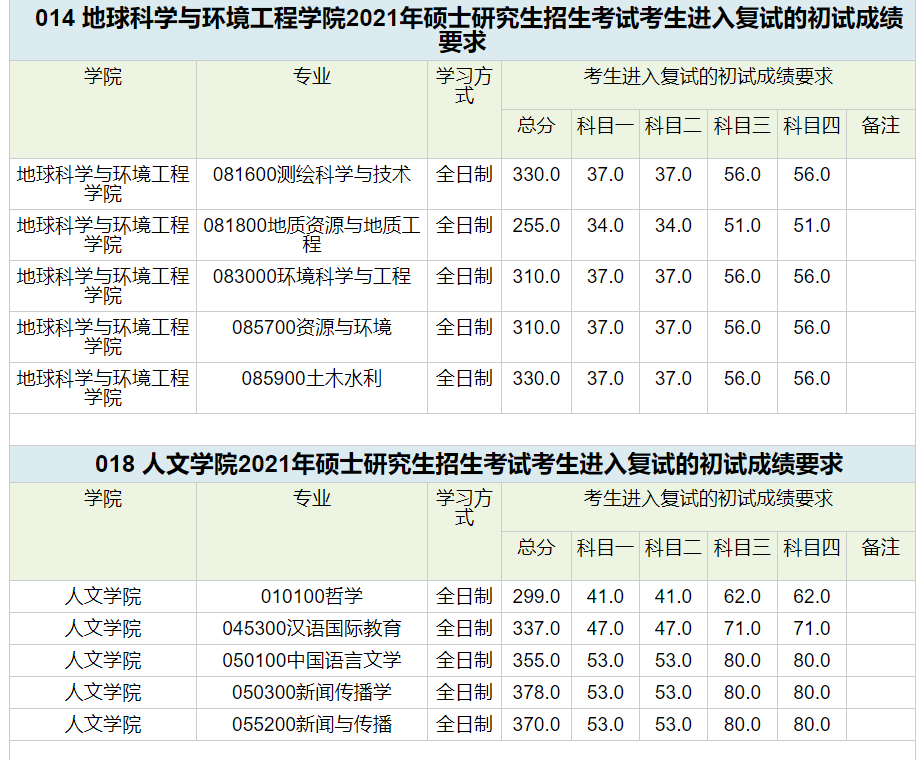The image size is (924, 760).
Task: Click the 050300新闻传播学 major cell
Action: [x=312, y=692]
